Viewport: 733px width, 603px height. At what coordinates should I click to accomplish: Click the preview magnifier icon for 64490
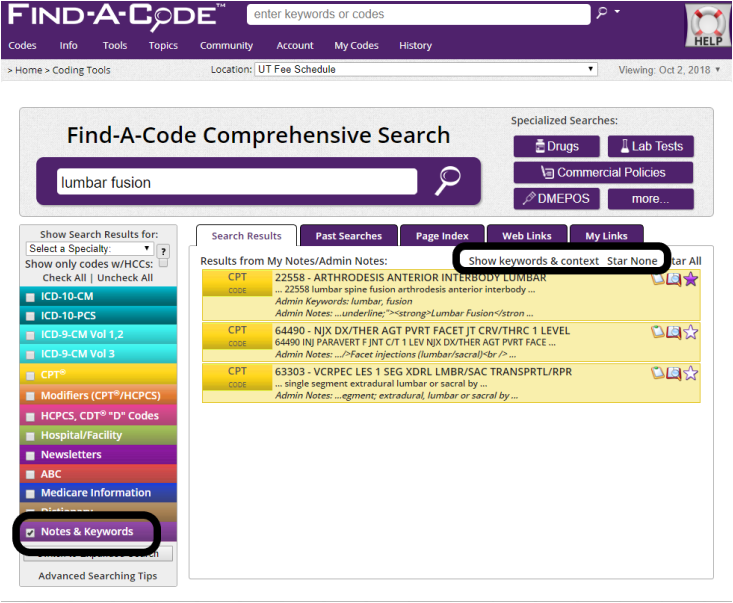[674, 332]
